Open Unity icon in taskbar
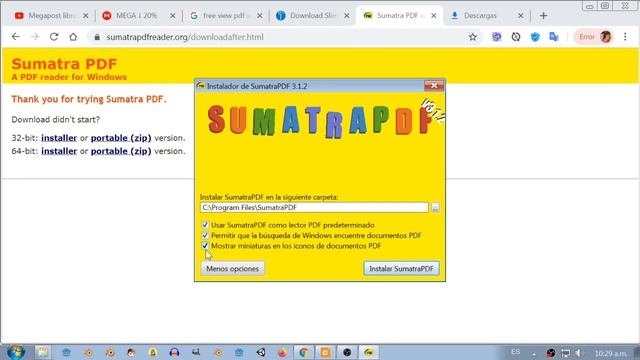640x360 pixels. [x=261, y=352]
